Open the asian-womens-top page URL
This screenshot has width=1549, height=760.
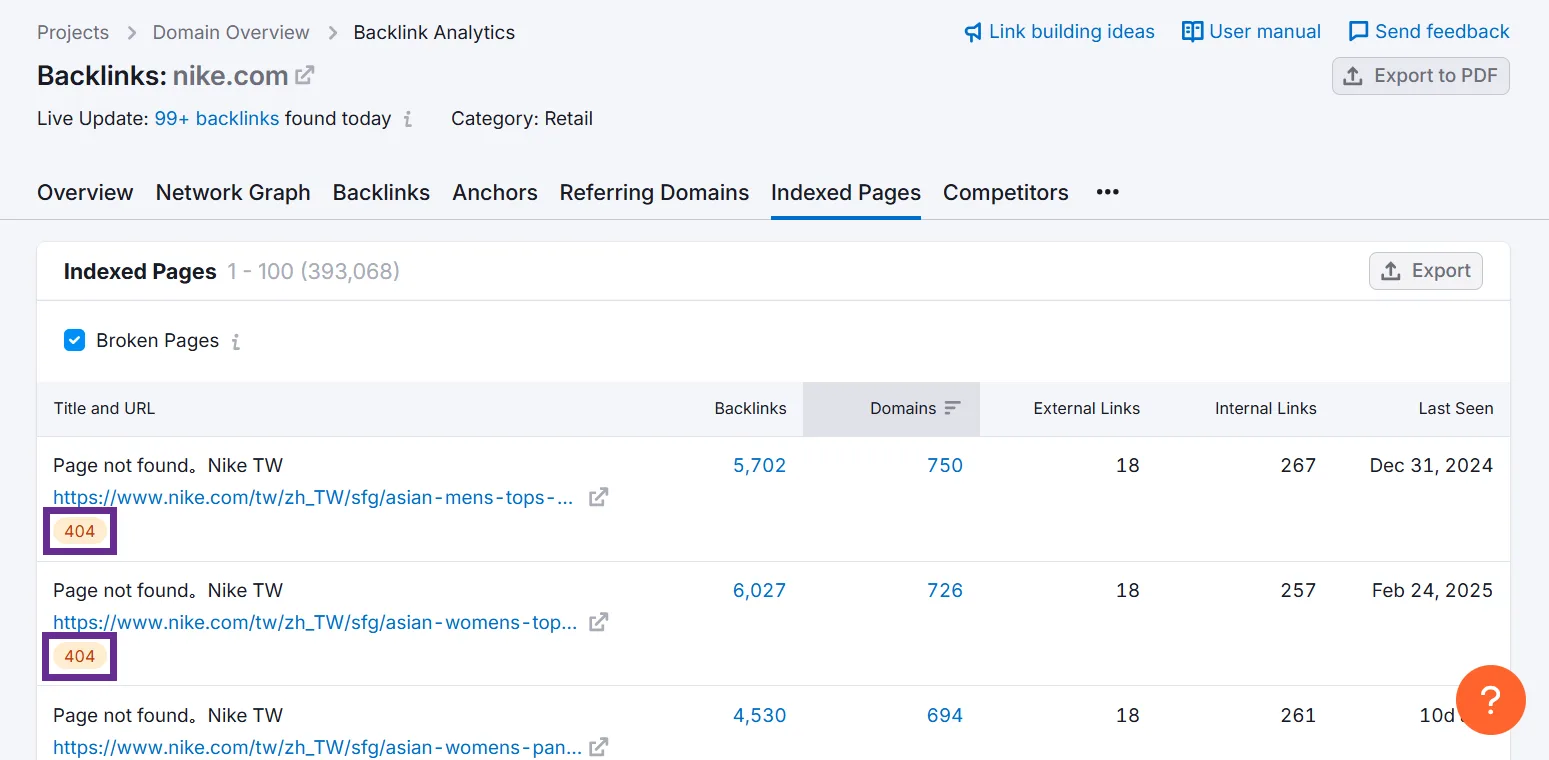point(315,622)
